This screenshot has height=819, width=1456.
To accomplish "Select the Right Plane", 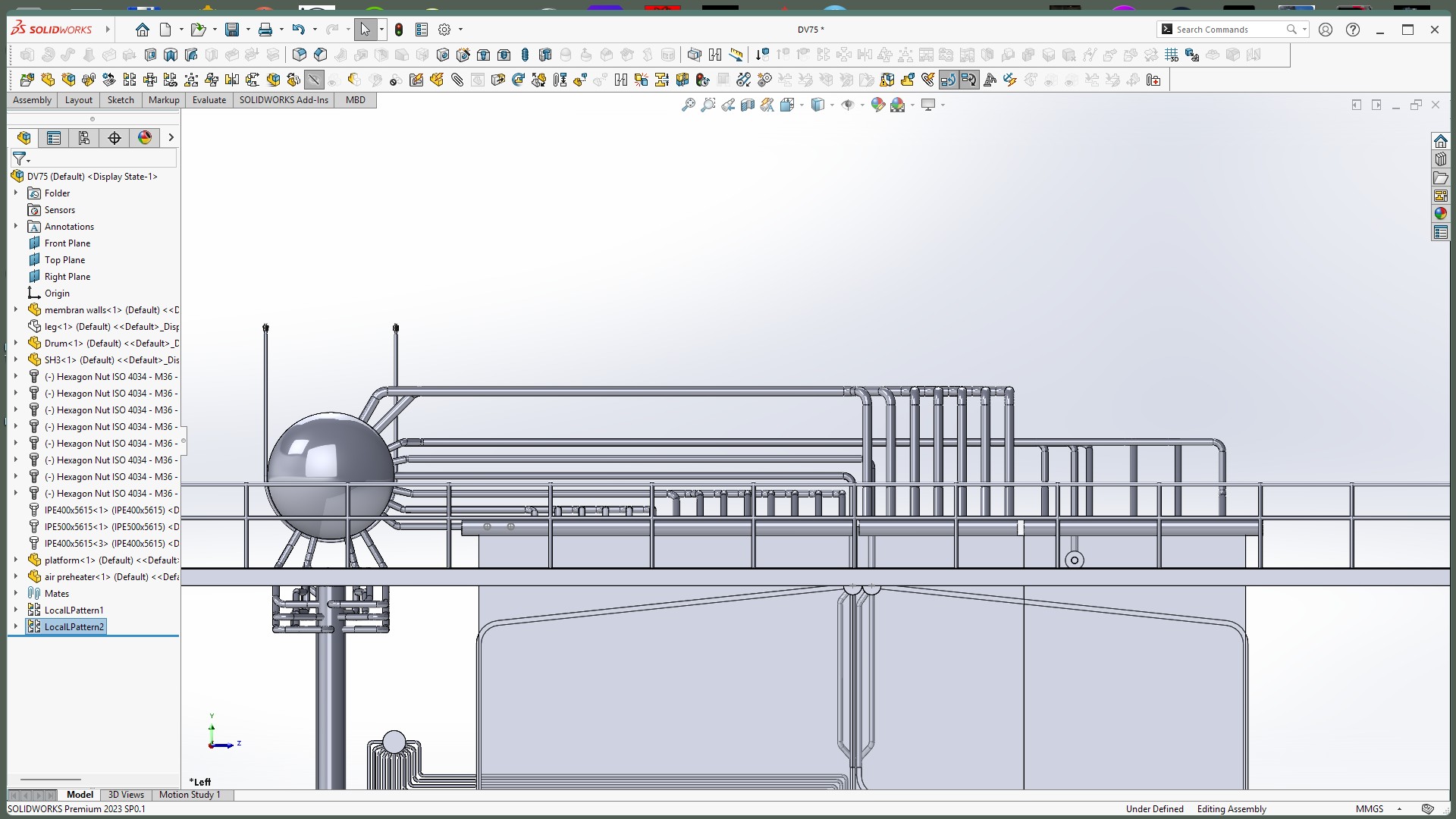I will pyautogui.click(x=67, y=276).
